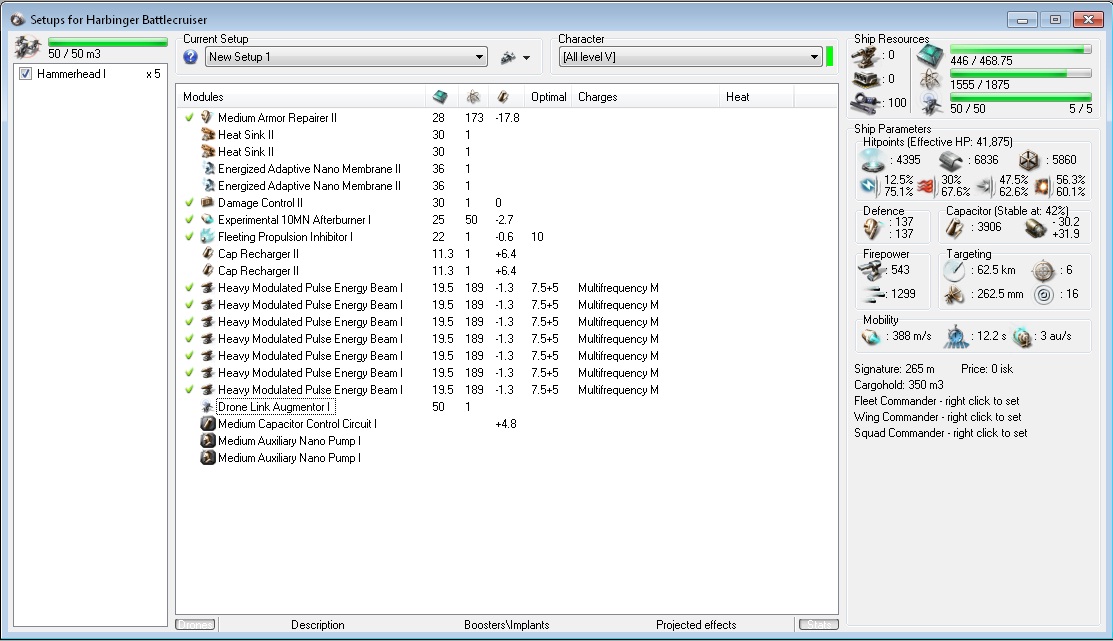Toggle the Experimental 10MN Afterburner I checkmark

tap(189, 220)
